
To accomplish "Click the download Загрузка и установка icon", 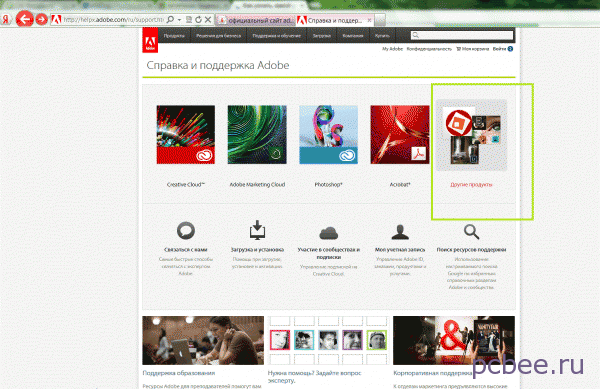I will tap(257, 230).
